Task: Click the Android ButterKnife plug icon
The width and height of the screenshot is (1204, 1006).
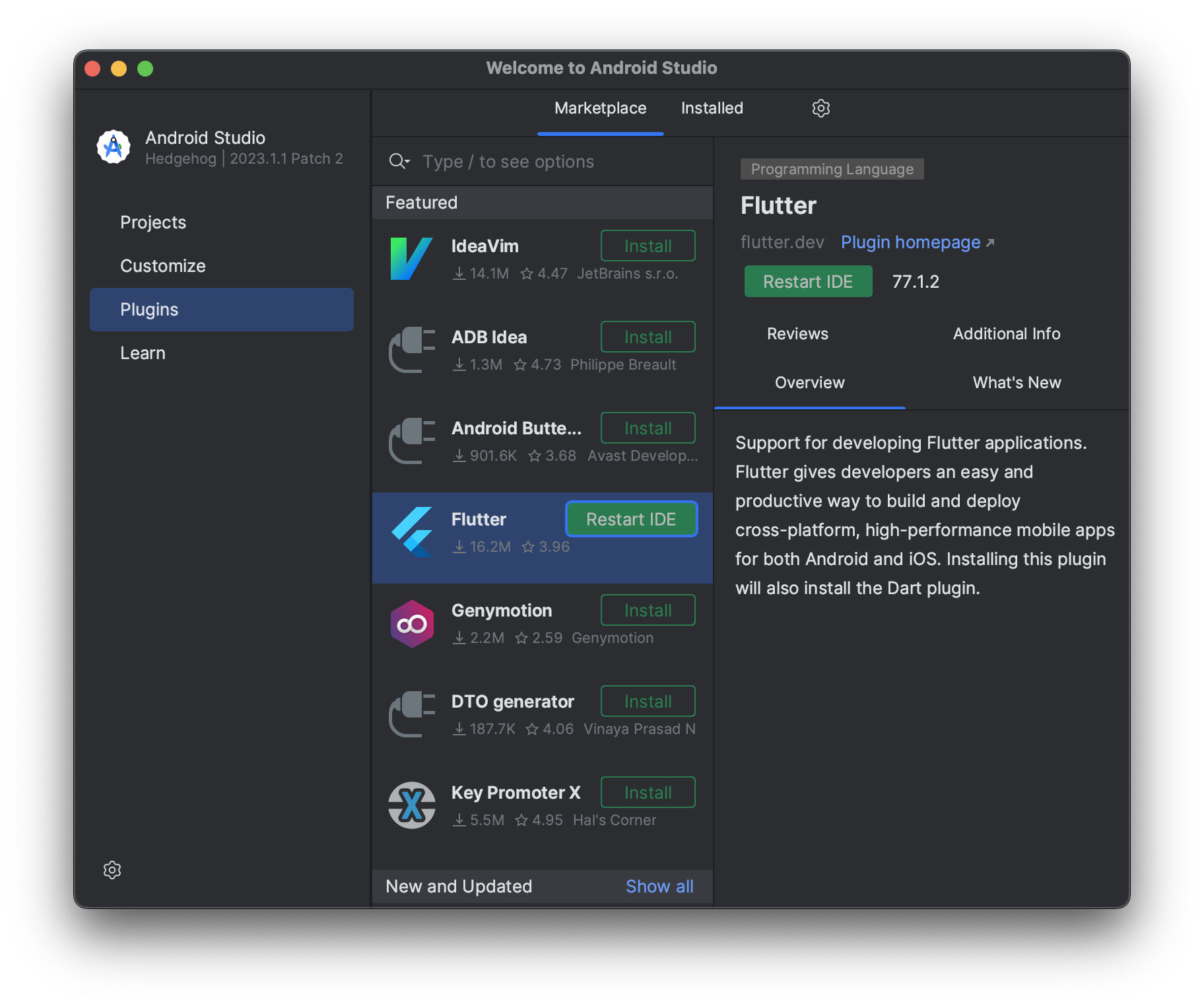Action: pos(411,441)
